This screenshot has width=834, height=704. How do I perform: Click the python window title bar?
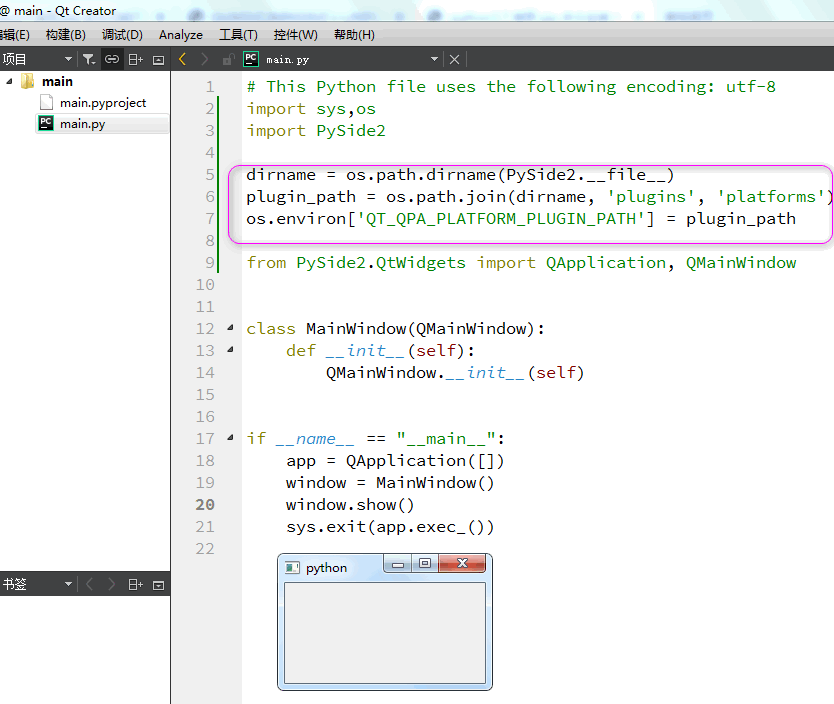[x=332, y=567]
